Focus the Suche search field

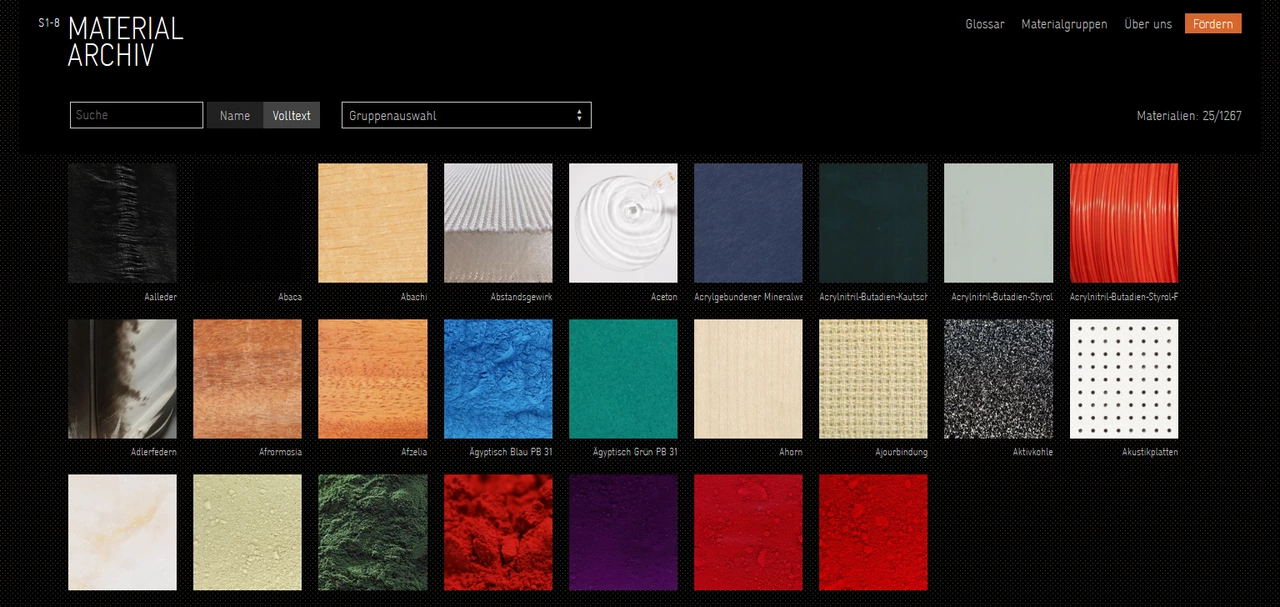click(x=136, y=116)
